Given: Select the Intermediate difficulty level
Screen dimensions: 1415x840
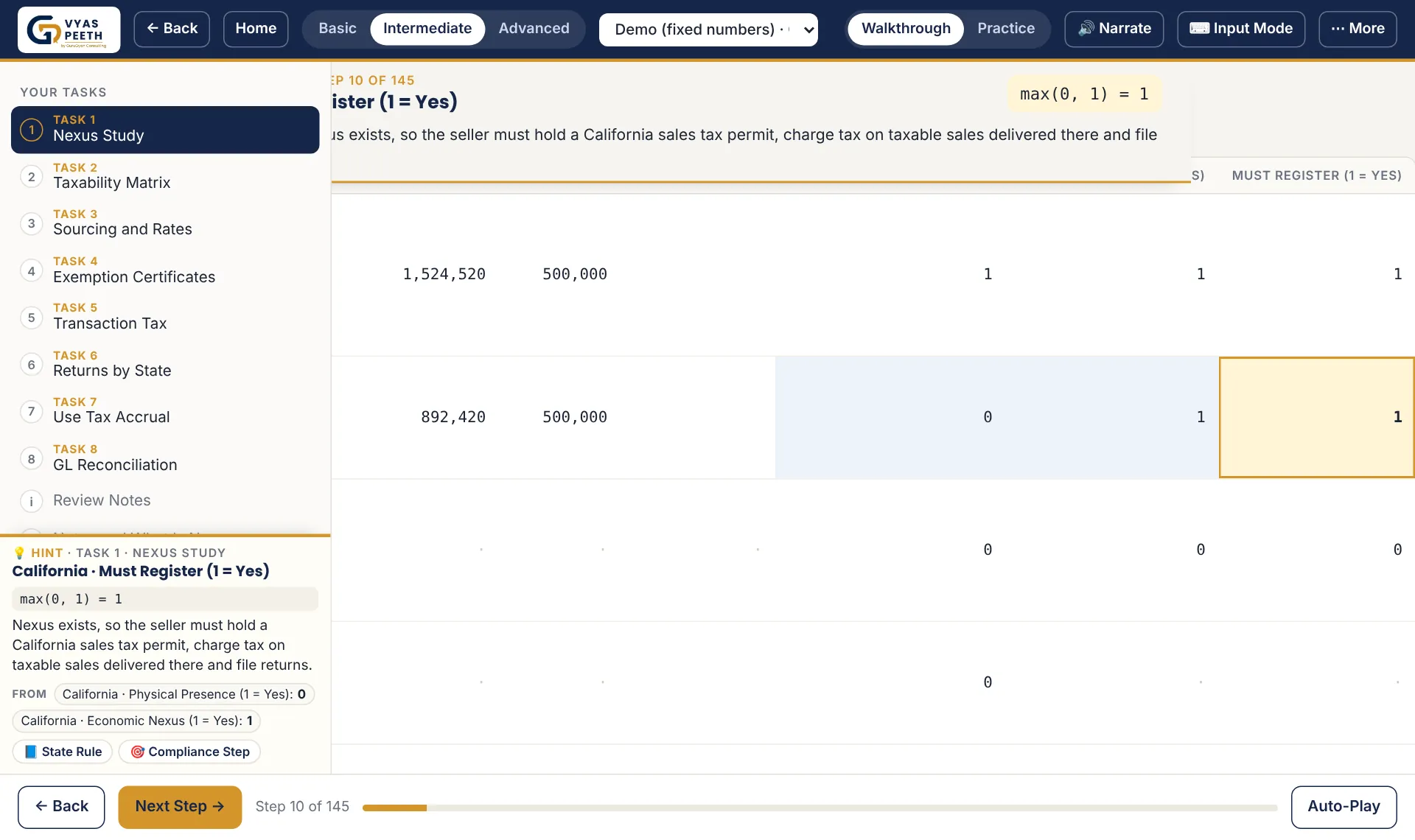Looking at the screenshot, I should tap(427, 29).
